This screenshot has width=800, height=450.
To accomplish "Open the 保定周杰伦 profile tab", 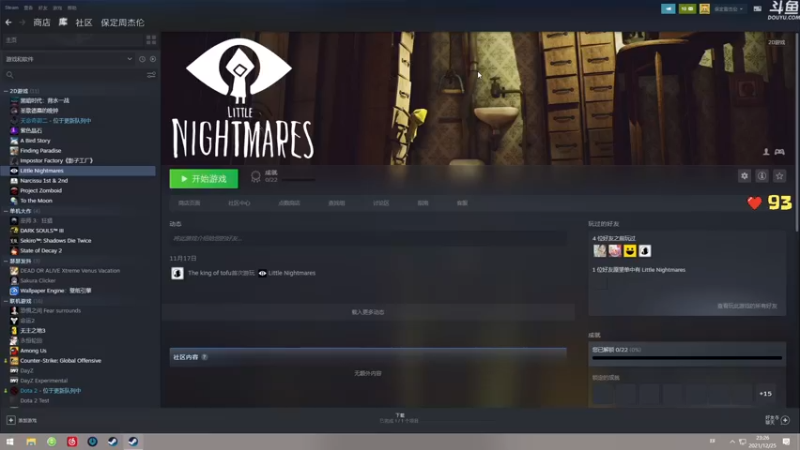I will pos(122,22).
